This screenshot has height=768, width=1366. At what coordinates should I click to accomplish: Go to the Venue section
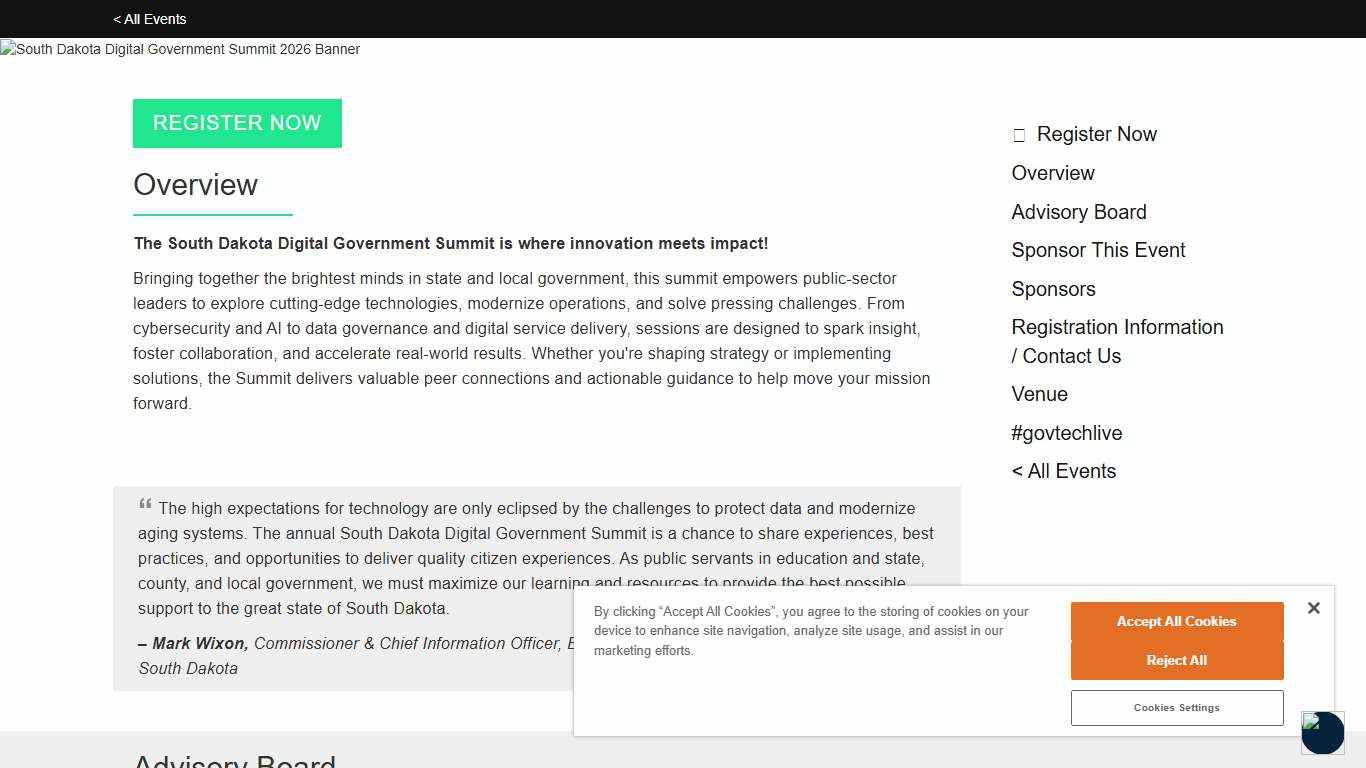click(x=1039, y=394)
